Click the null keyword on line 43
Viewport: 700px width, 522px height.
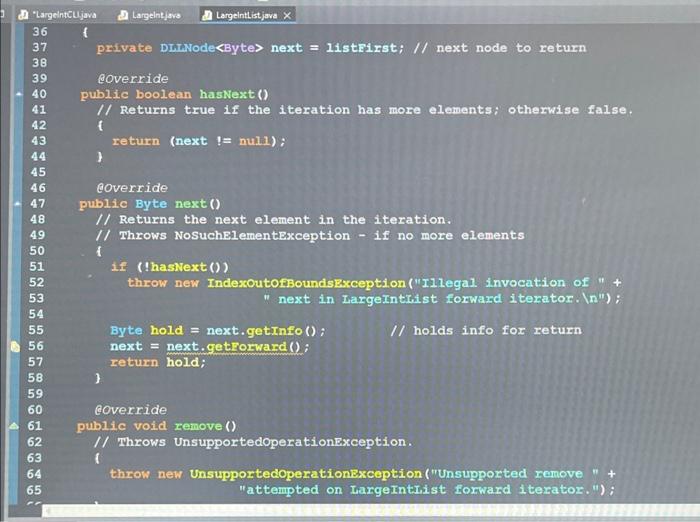(254, 142)
